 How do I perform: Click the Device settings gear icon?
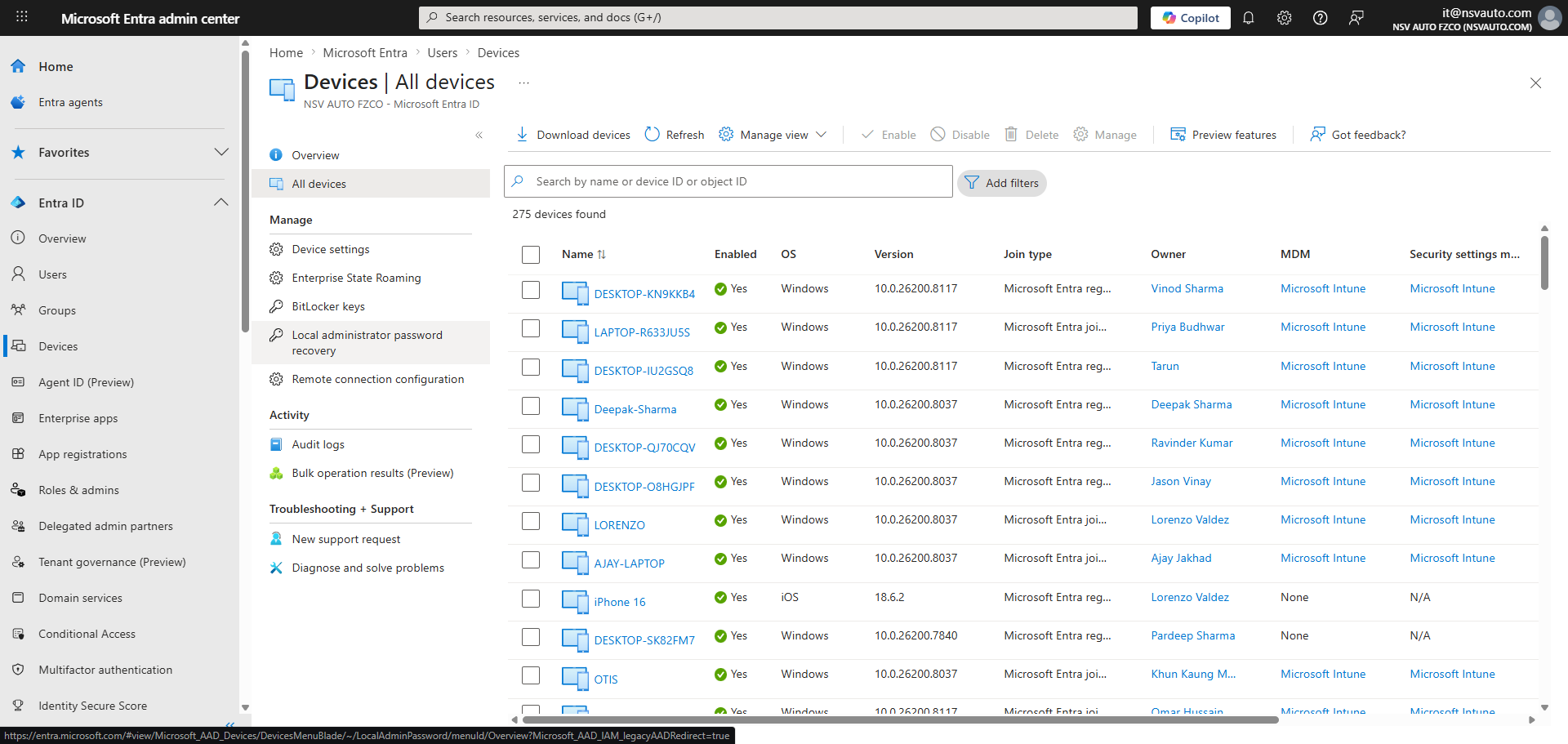(x=276, y=249)
